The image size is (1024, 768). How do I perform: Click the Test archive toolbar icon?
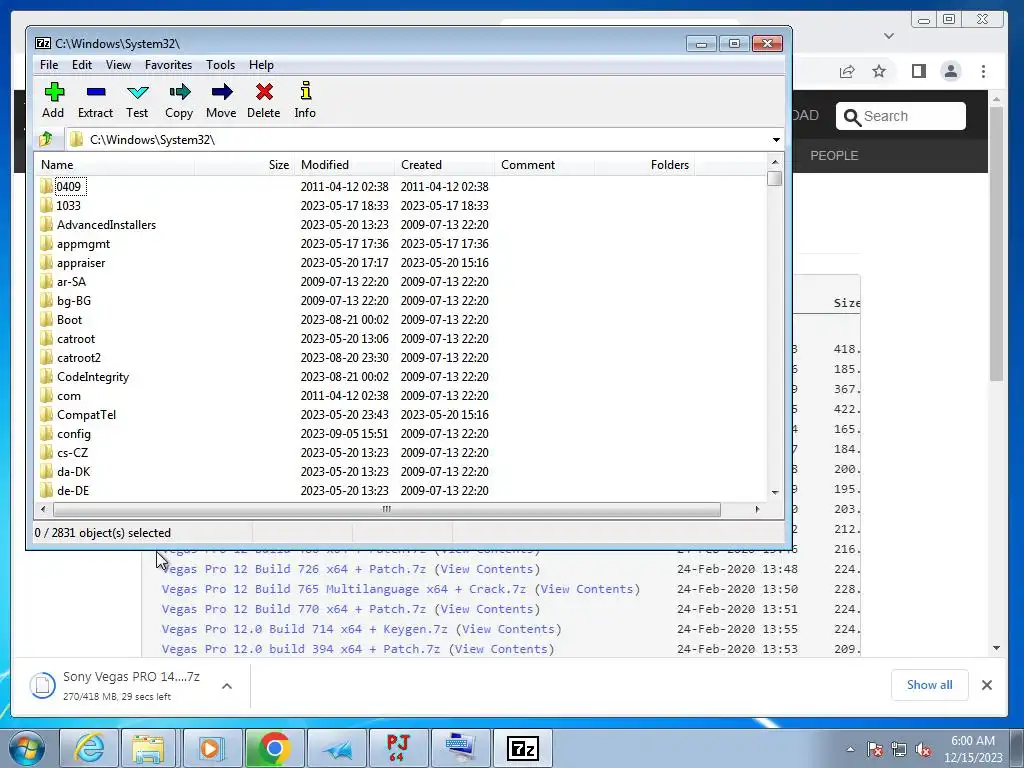137,92
